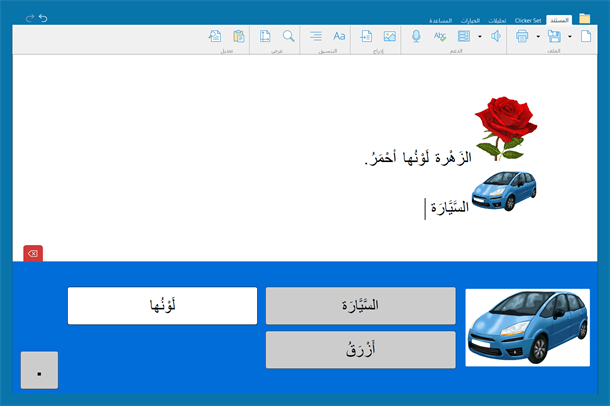Click the blue car picture in the grid
Image resolution: width=610 pixels, height=406 pixels.
(528, 327)
